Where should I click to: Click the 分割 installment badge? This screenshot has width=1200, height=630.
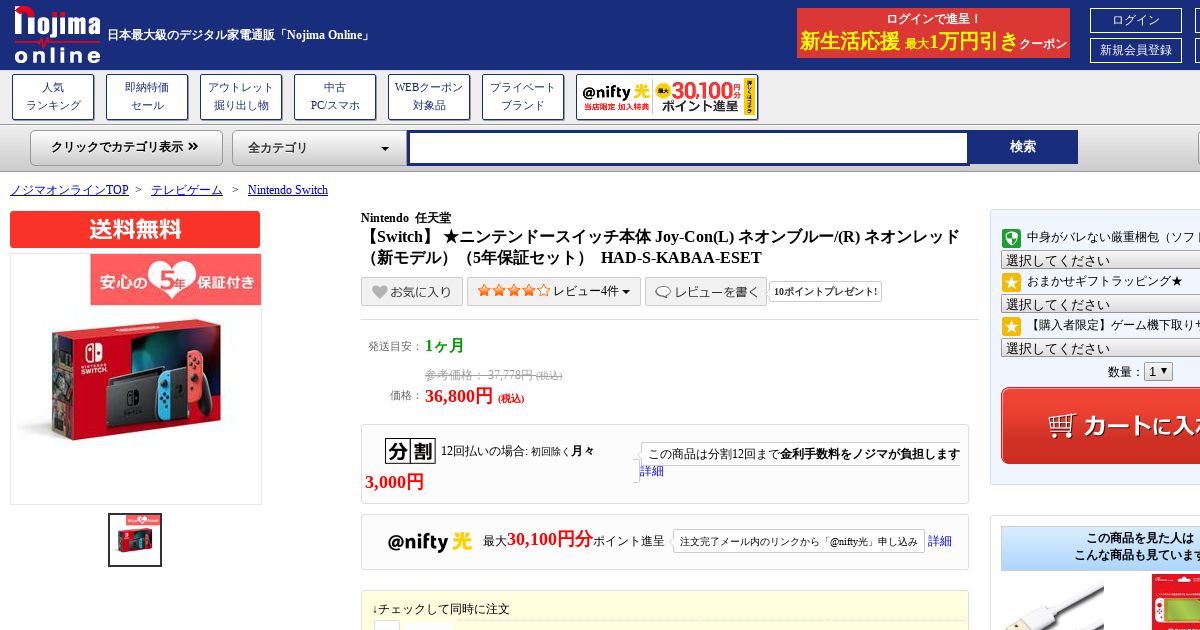click(x=410, y=451)
